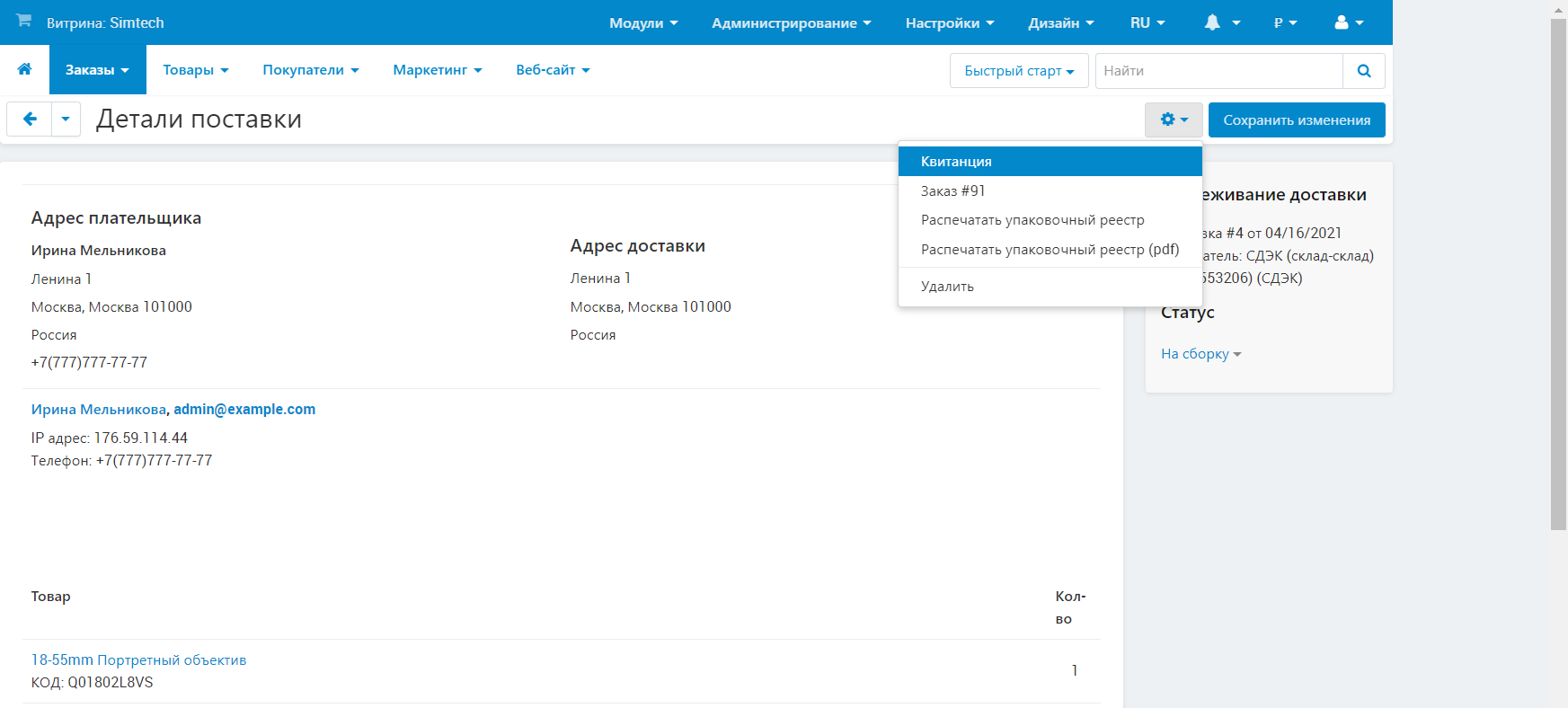Expand the dropdown arrow beside back button
The width and height of the screenshot is (1568, 708).
coord(66,119)
